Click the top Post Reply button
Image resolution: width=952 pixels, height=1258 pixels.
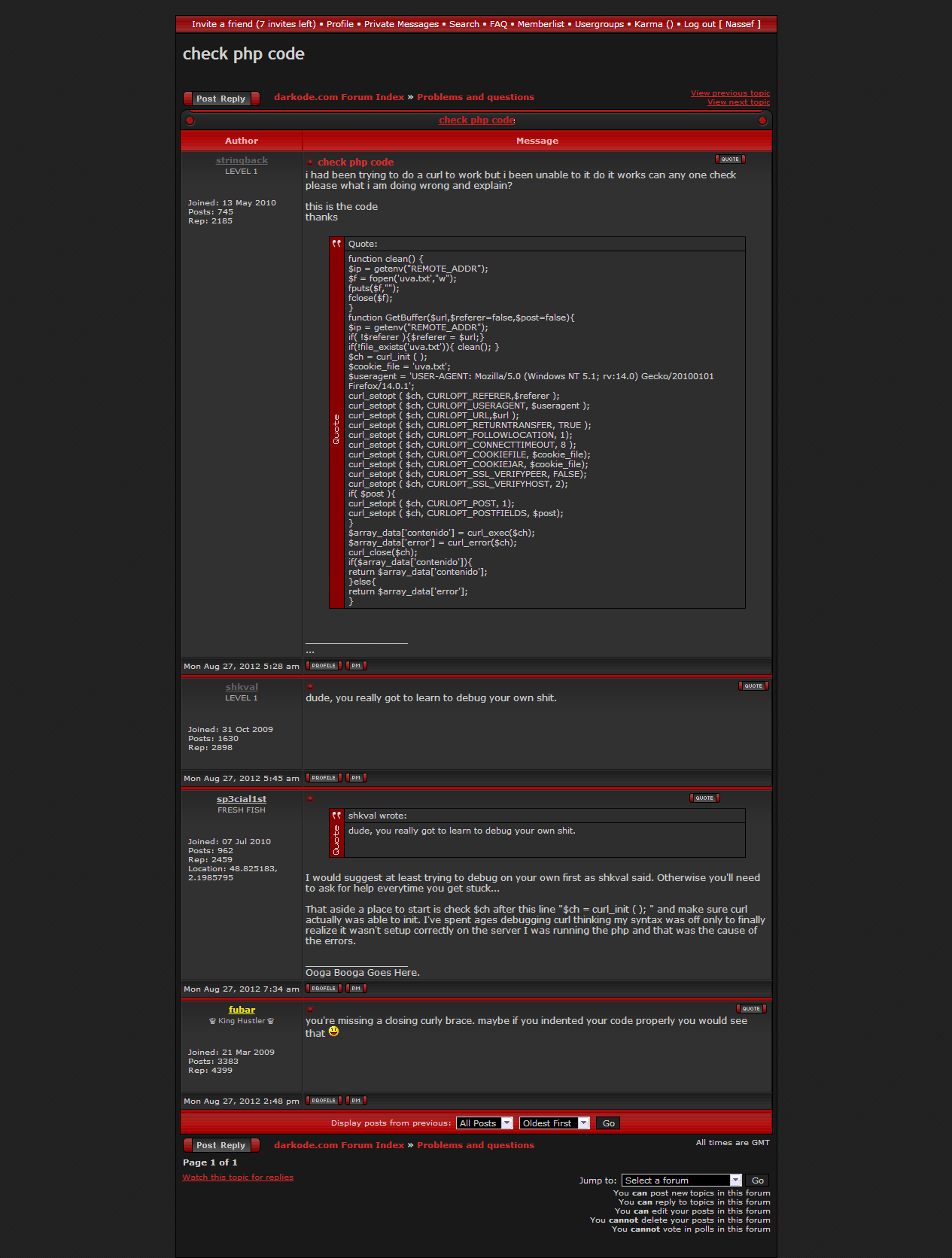pyautogui.click(x=221, y=99)
